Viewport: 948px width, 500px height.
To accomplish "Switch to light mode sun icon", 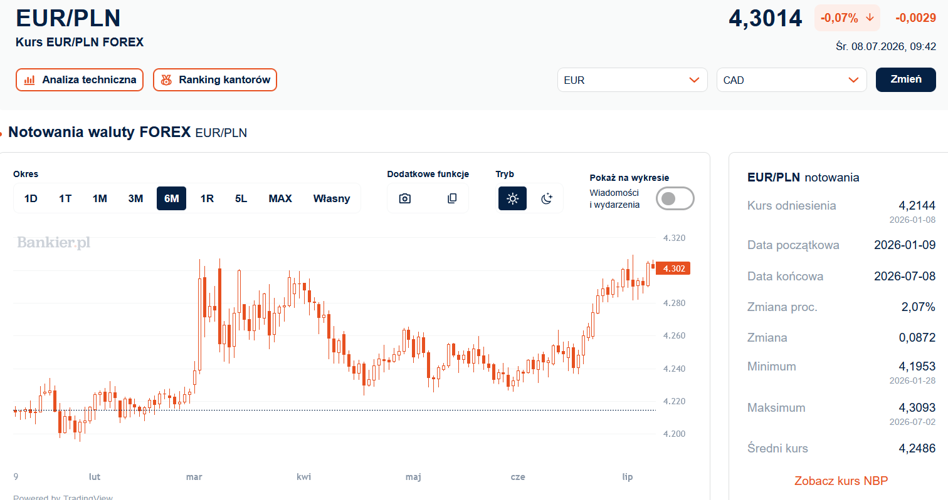I will point(512,198).
